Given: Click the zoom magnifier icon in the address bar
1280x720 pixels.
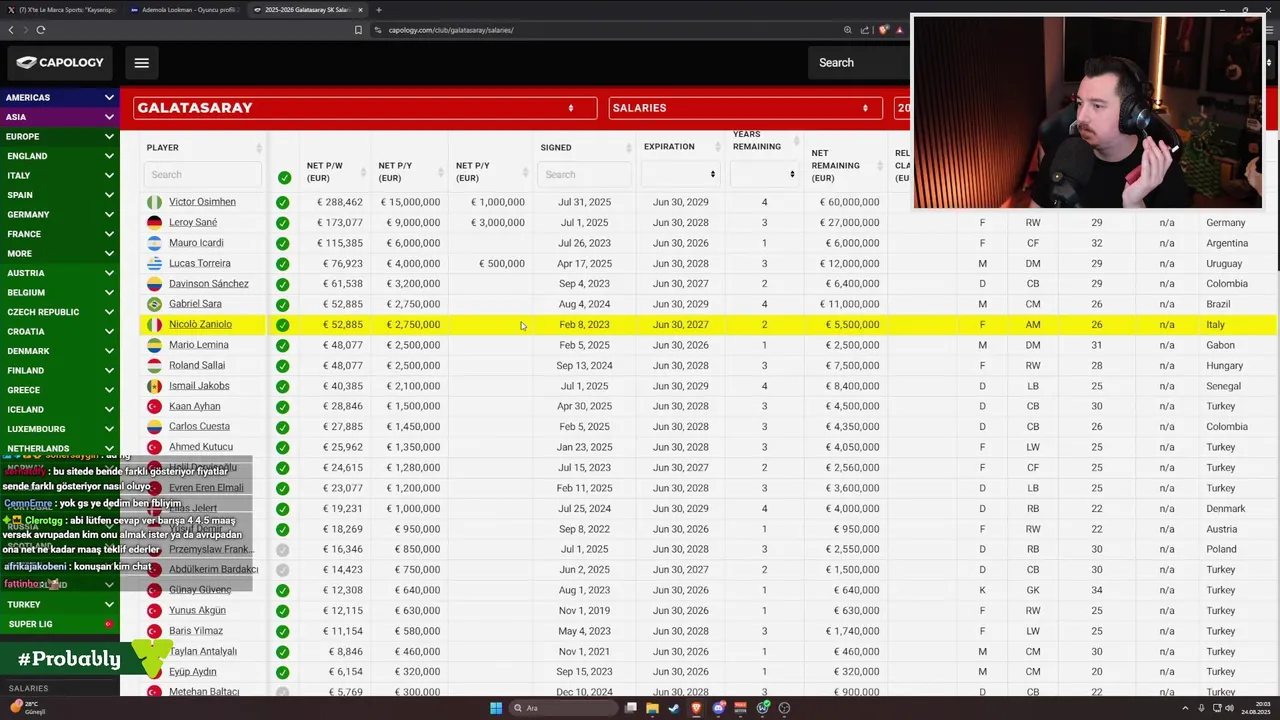Looking at the screenshot, I should click(848, 30).
